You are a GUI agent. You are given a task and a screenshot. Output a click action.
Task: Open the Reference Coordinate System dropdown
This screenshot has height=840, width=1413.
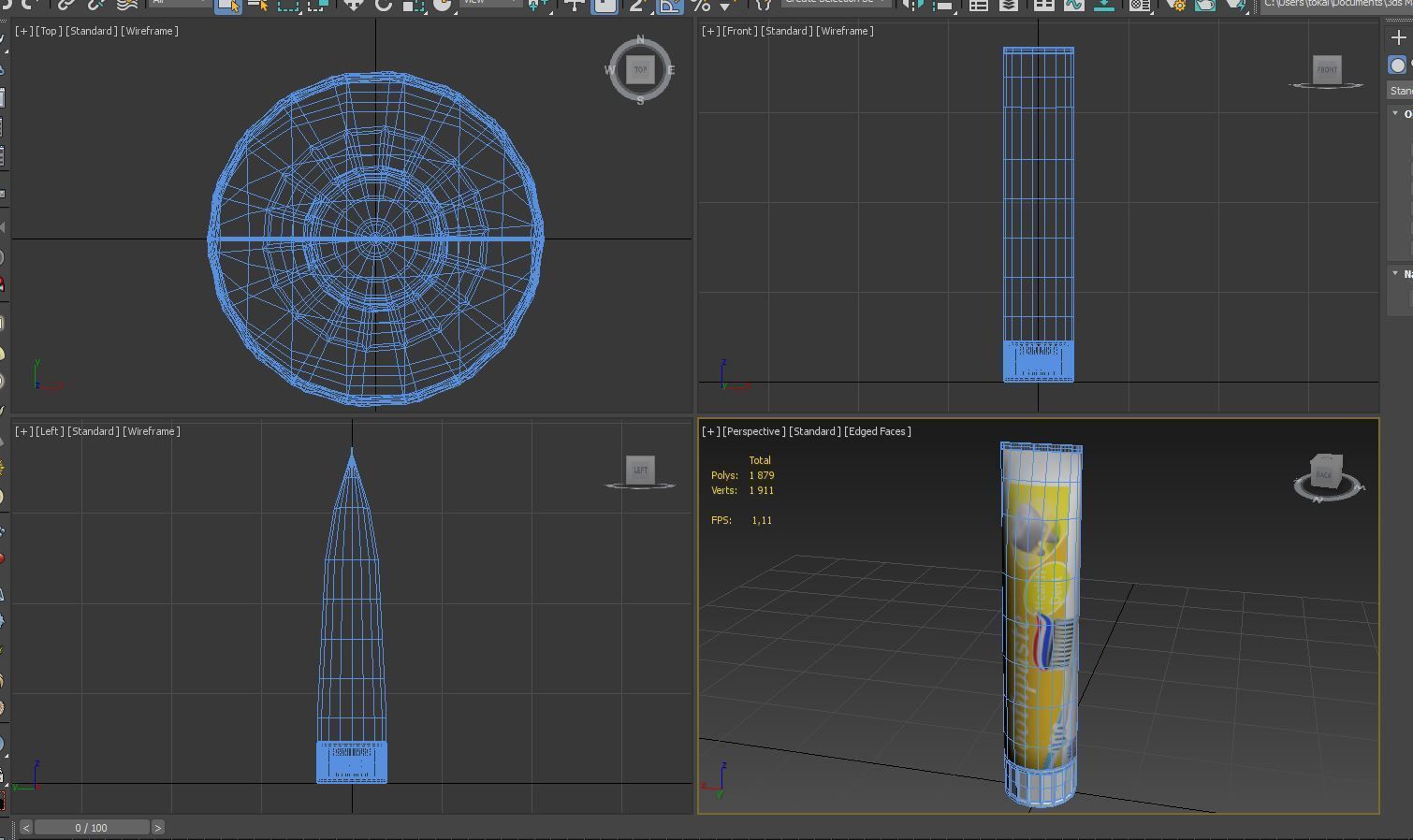(x=490, y=3)
